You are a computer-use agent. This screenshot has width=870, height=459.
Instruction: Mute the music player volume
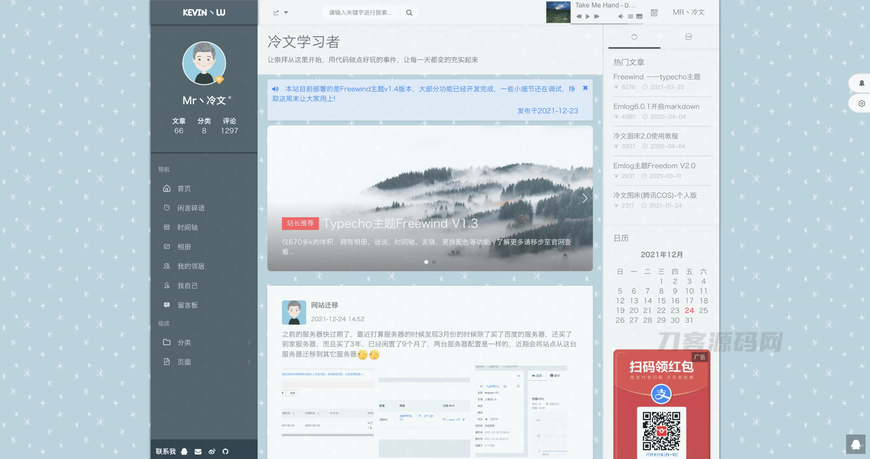click(620, 16)
